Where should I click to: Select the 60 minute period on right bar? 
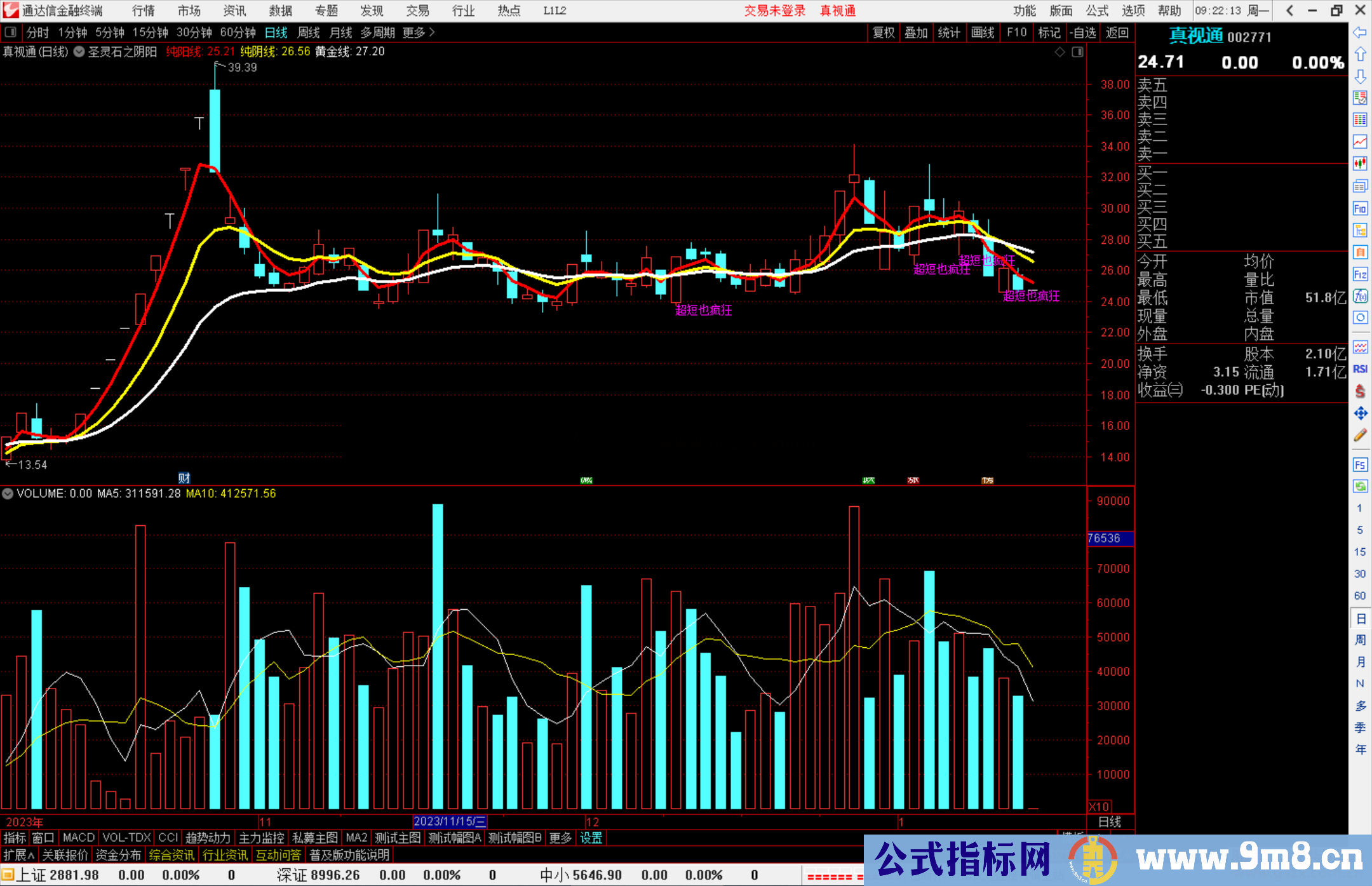click(1360, 596)
